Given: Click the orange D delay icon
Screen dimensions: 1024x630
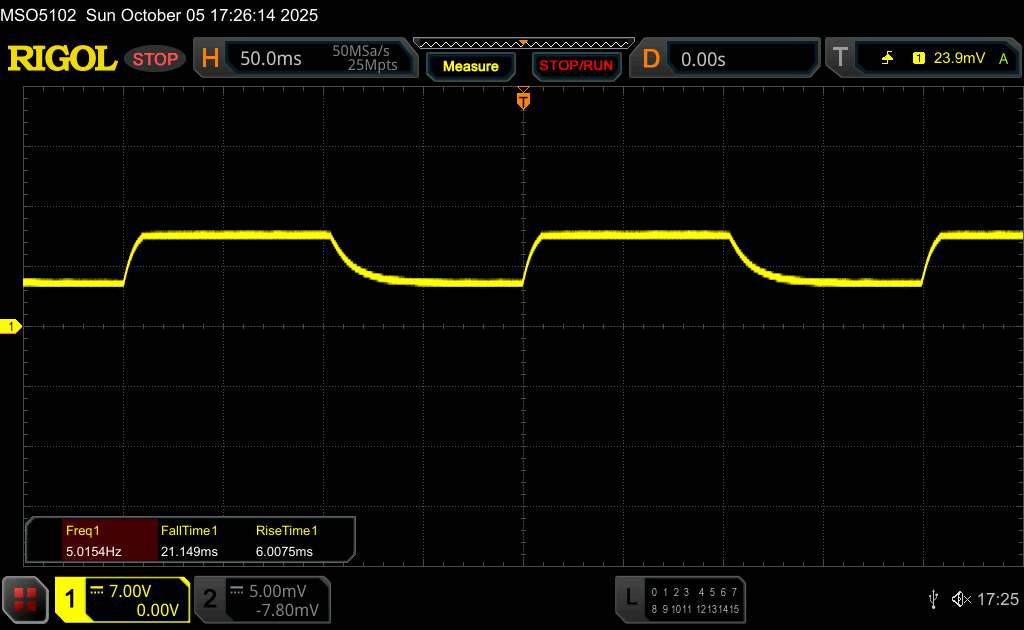Looking at the screenshot, I should pos(651,59).
